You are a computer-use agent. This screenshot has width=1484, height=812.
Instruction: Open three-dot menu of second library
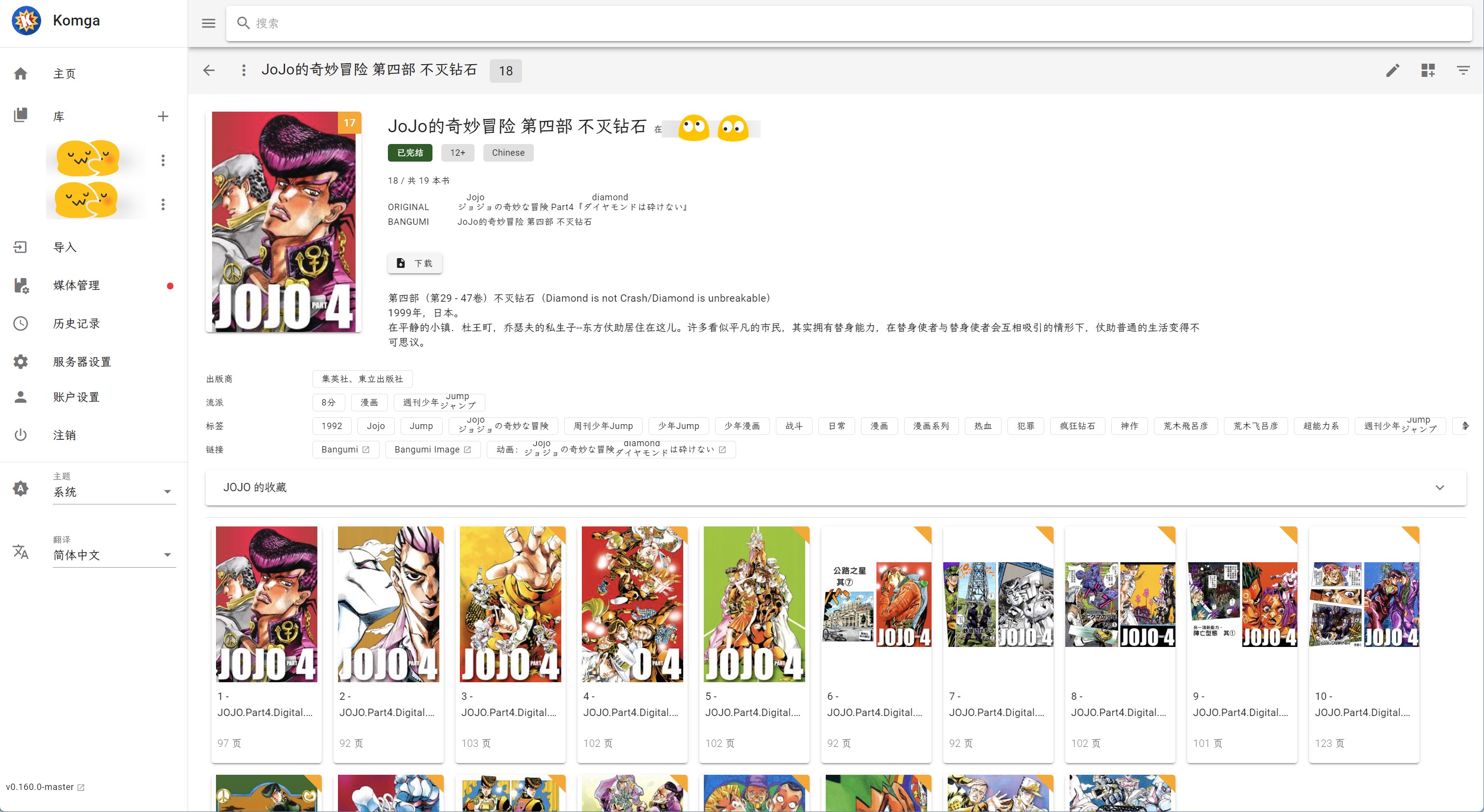163,204
